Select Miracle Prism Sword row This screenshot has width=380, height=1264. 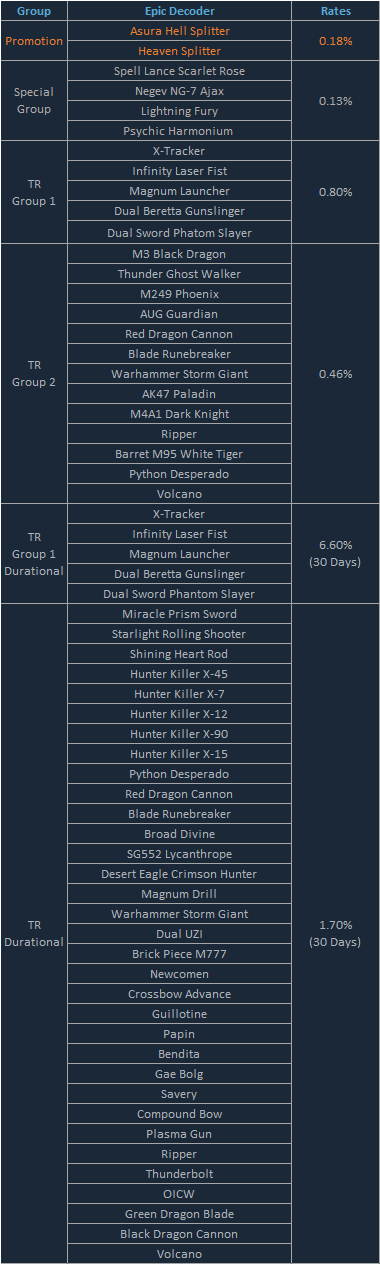coord(180,614)
